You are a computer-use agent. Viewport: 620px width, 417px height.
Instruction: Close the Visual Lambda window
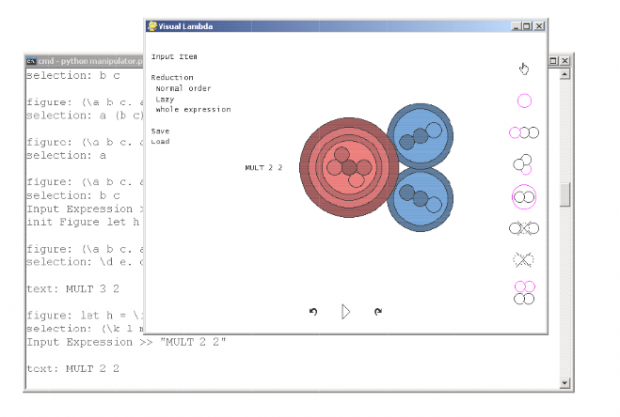(539, 26)
